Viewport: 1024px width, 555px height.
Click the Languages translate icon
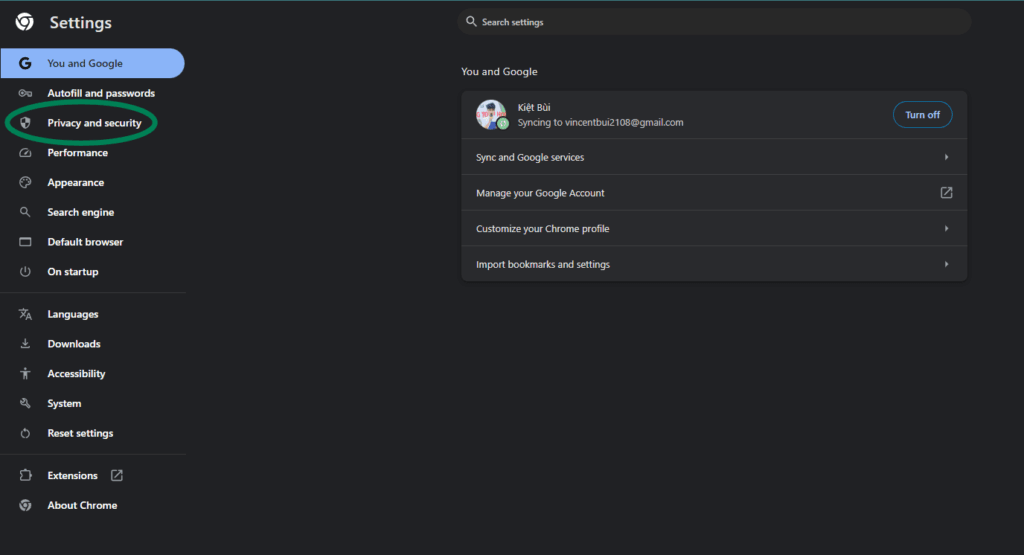[25, 314]
